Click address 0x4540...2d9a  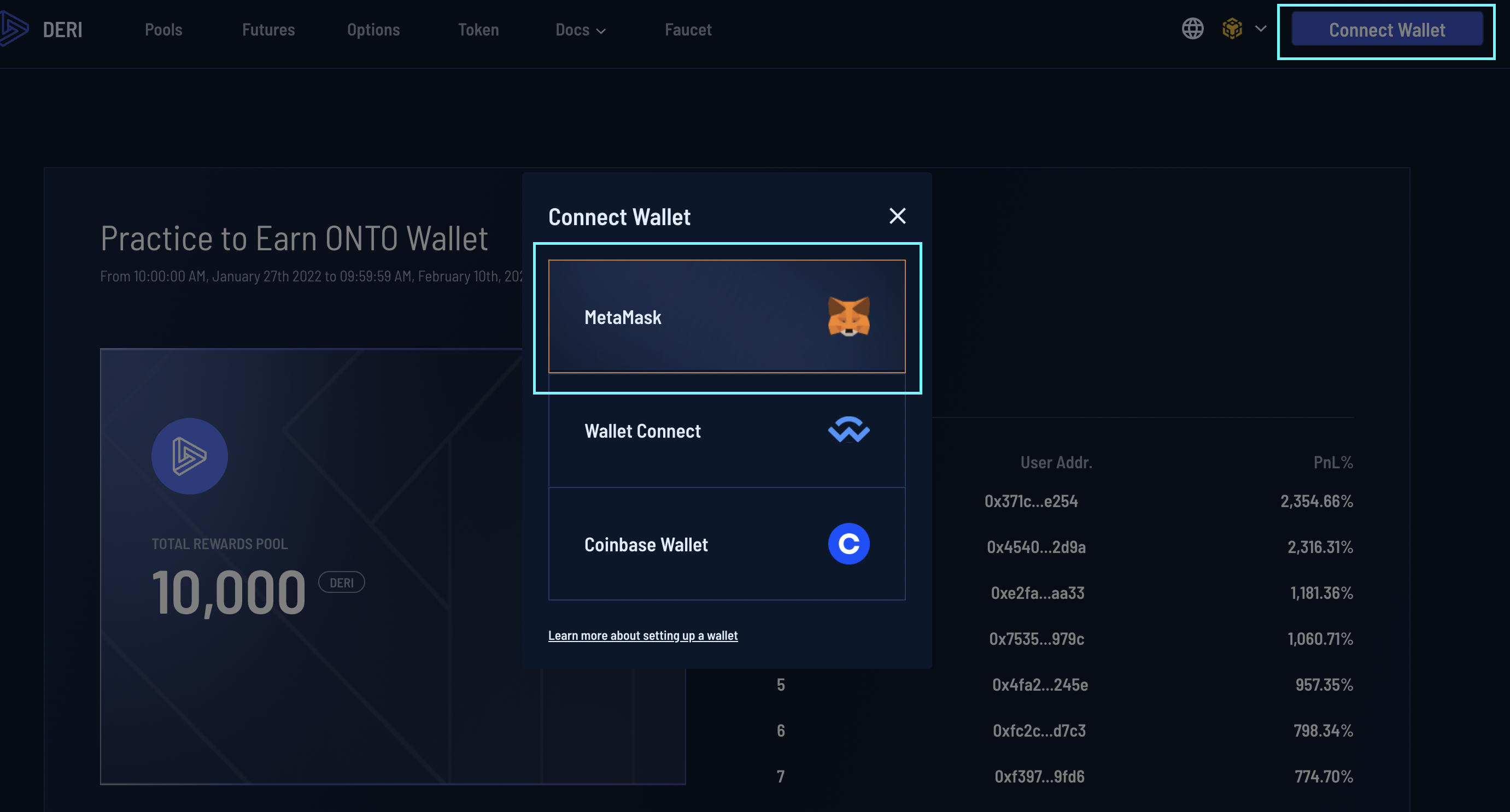point(1036,547)
